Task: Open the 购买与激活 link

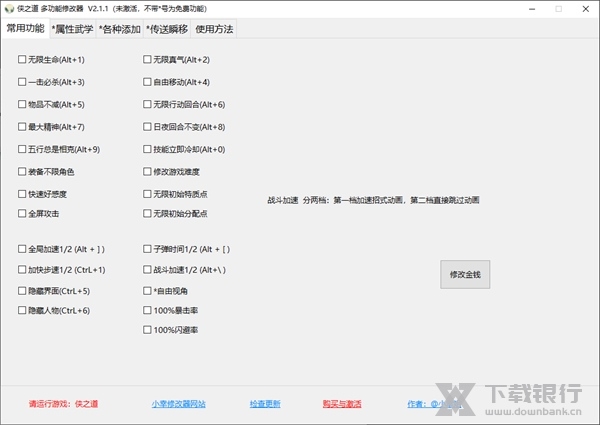Action: [342, 404]
